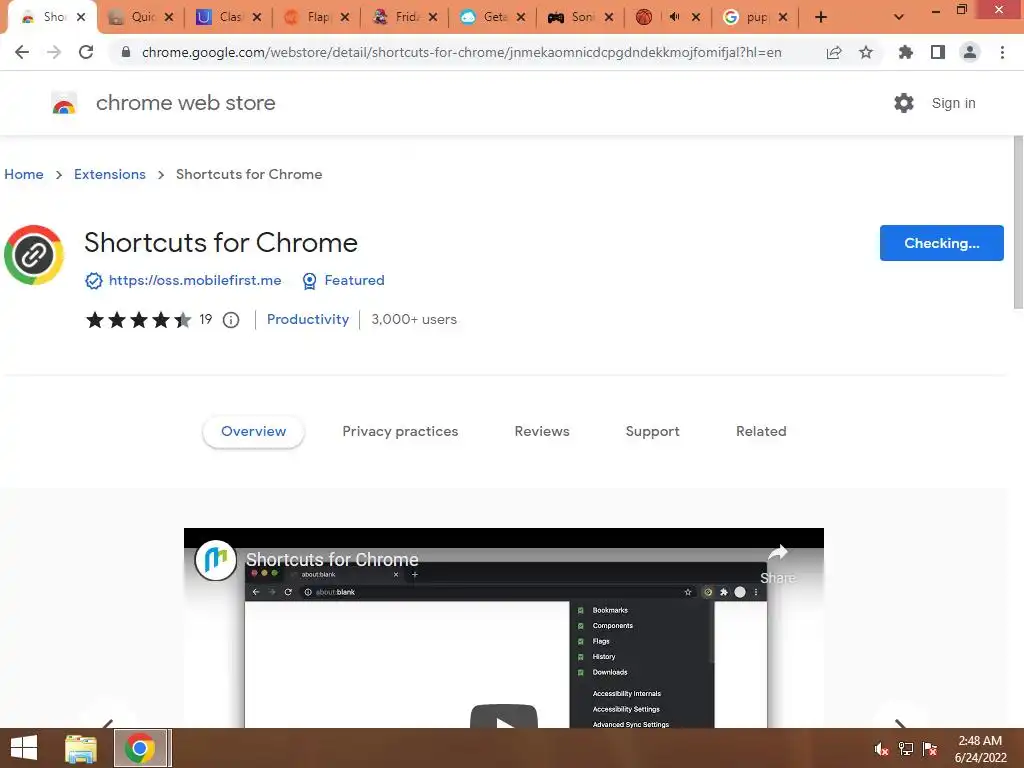Share this page via toolbar icon
This screenshot has width=1024, height=768.
click(834, 52)
